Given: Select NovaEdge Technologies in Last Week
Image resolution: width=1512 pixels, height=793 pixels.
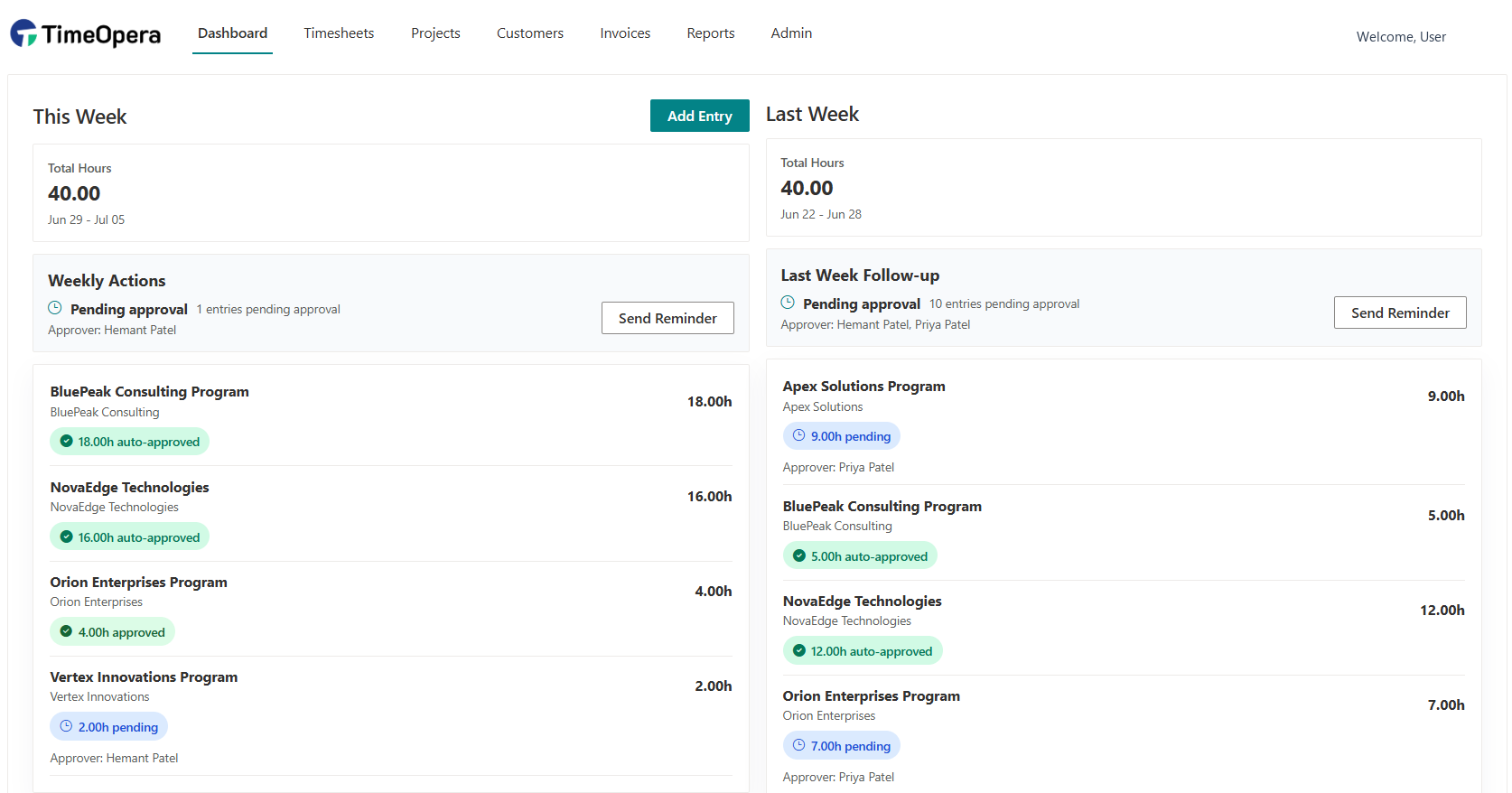Looking at the screenshot, I should point(1124,628).
